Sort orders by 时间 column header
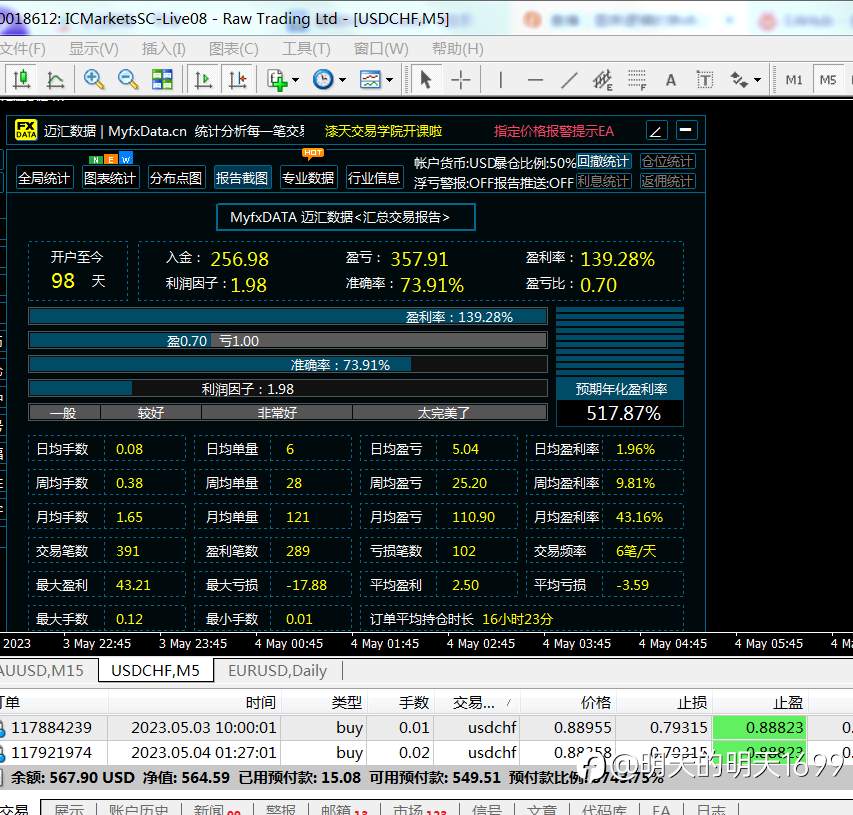Image resolution: width=853 pixels, height=815 pixels. pyautogui.click(x=195, y=702)
